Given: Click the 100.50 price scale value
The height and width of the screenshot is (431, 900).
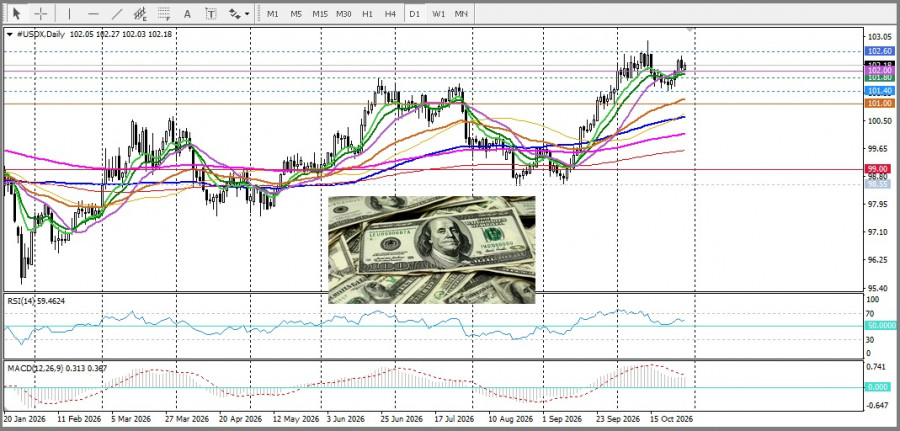Looking at the screenshot, I should click(x=879, y=121).
